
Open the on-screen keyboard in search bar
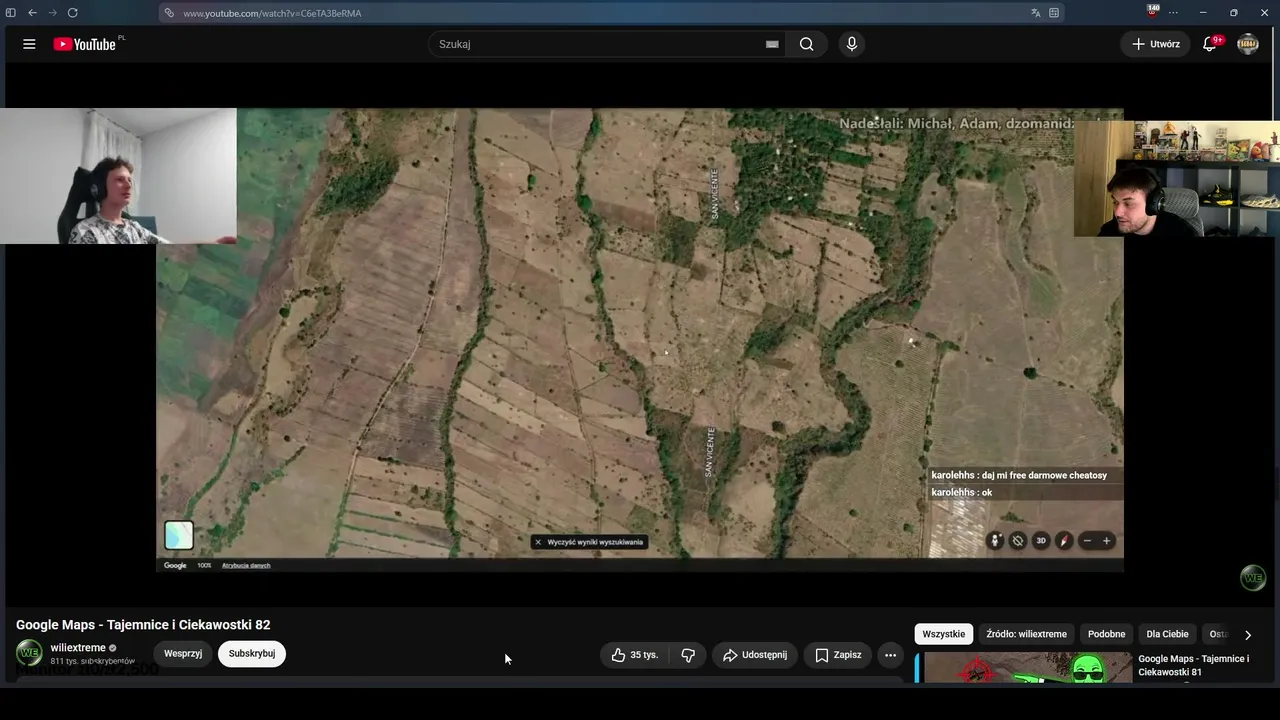[x=772, y=44]
